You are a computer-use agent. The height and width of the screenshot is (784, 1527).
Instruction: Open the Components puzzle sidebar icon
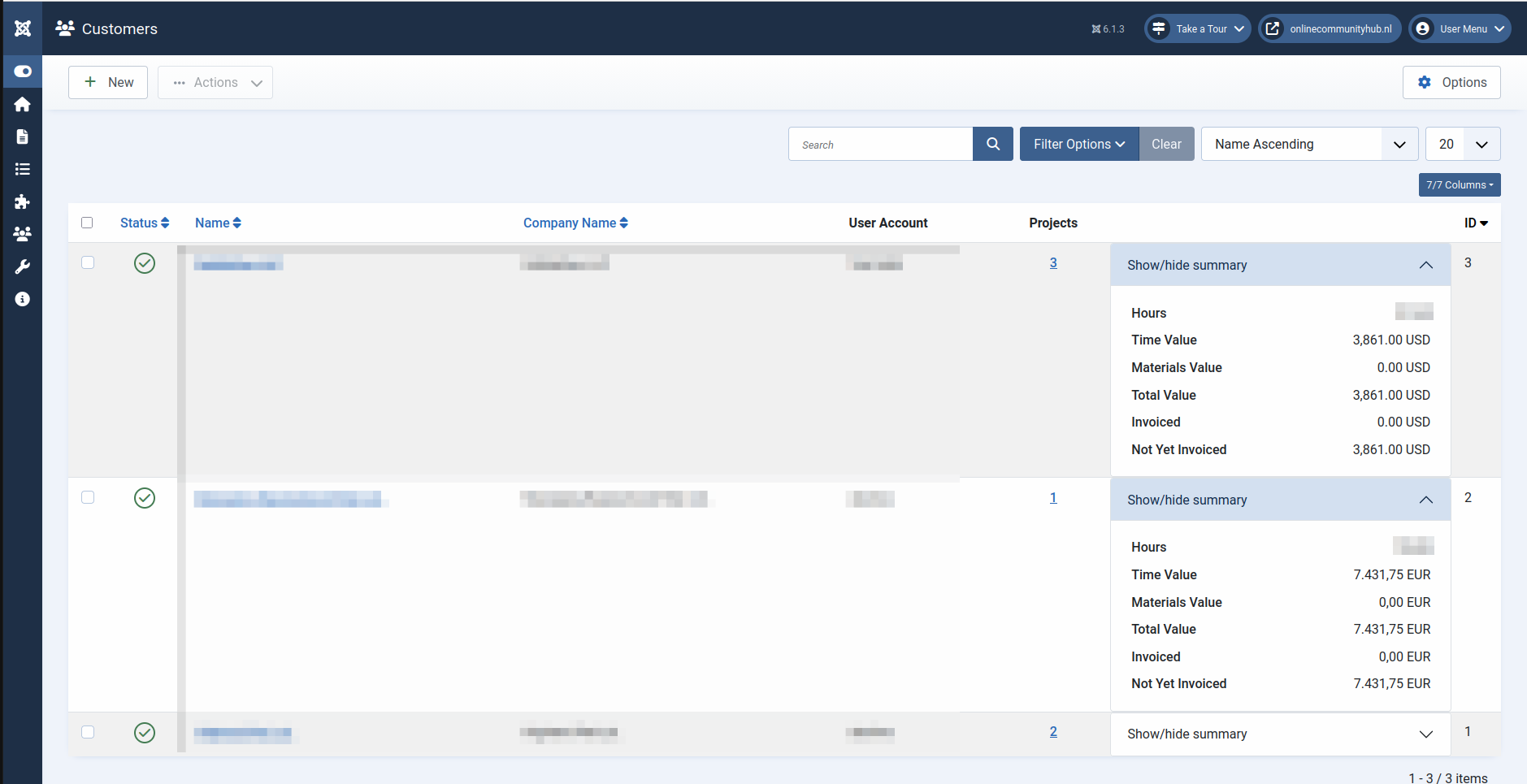pos(23,201)
